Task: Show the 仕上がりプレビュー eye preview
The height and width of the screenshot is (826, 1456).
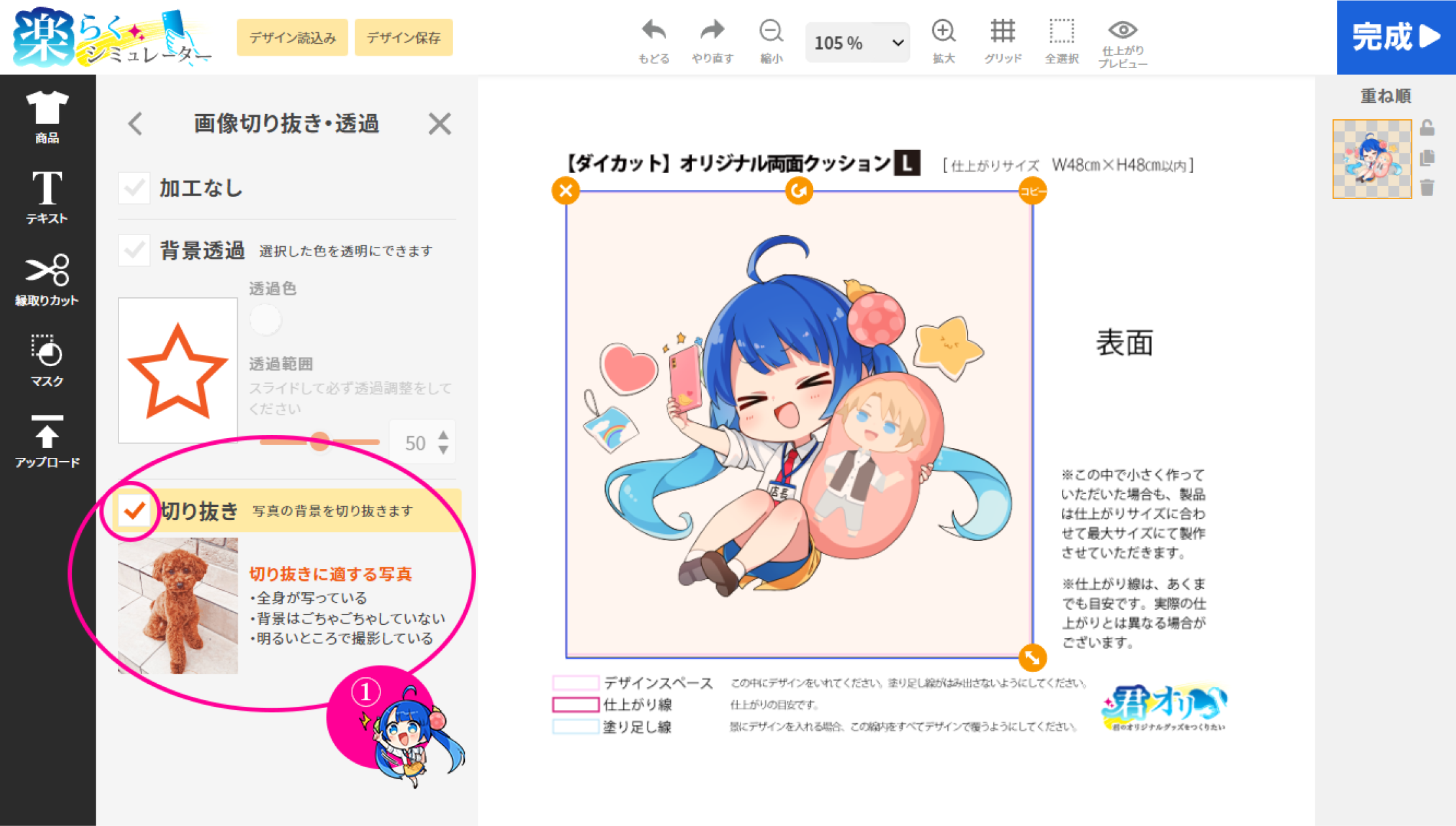Action: click(1122, 30)
